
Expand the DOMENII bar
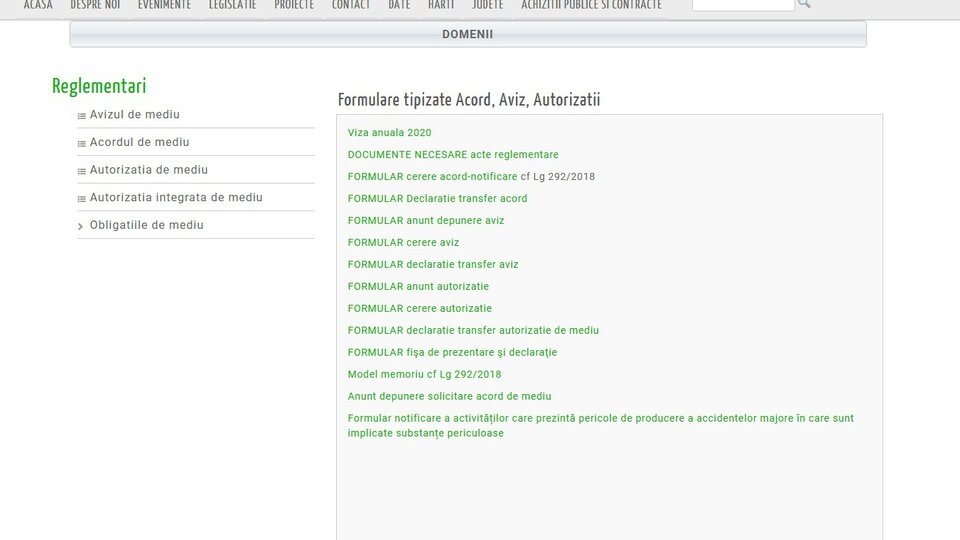tap(467, 34)
